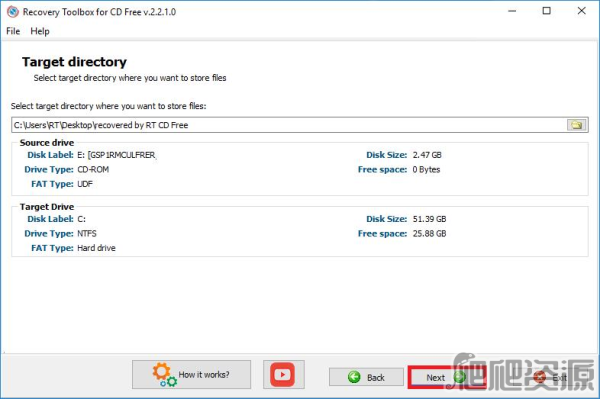Go back with the Back button

point(366,378)
